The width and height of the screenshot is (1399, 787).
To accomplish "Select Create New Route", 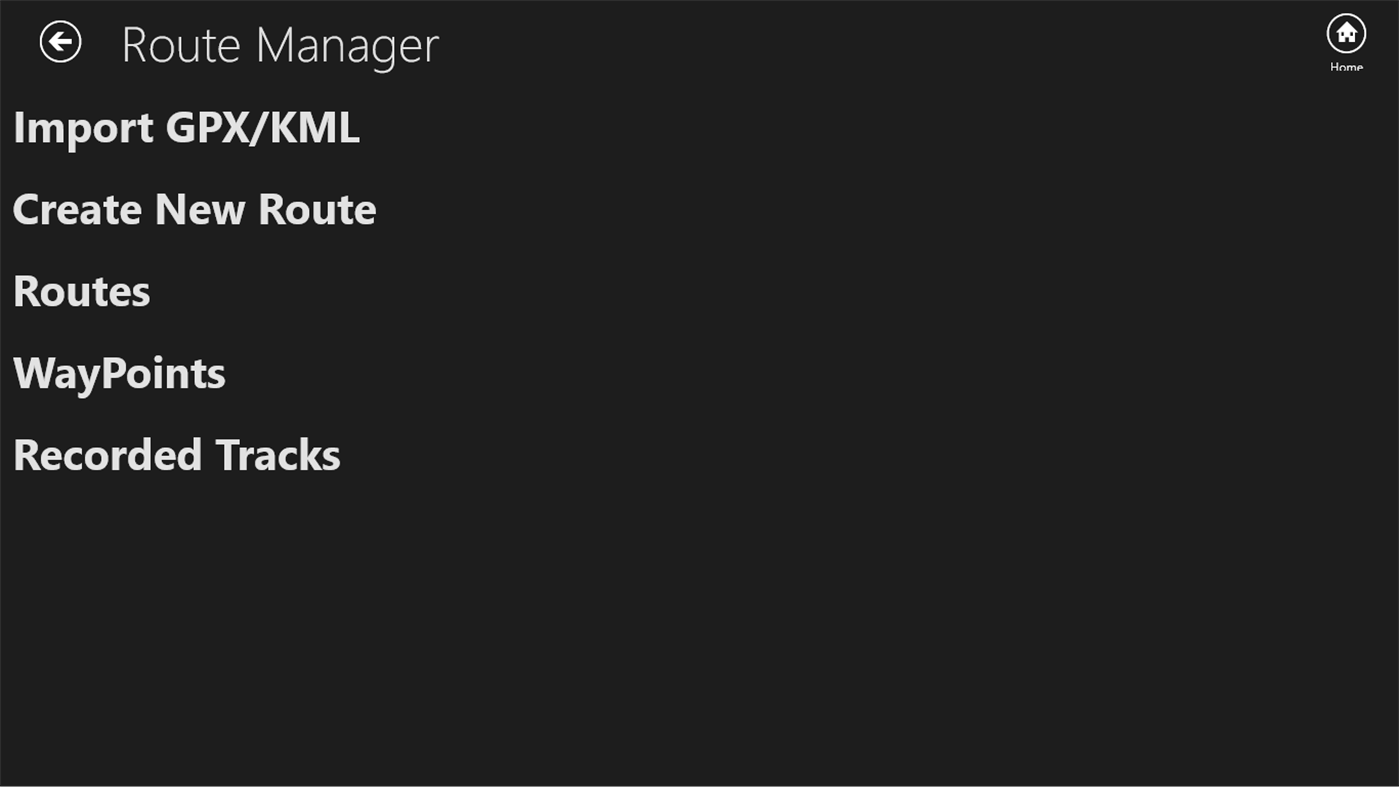I will (194, 210).
